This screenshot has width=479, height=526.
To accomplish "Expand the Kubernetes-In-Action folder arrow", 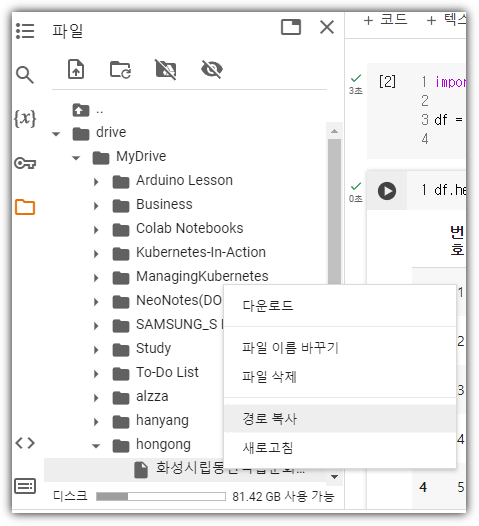I will click(96, 254).
